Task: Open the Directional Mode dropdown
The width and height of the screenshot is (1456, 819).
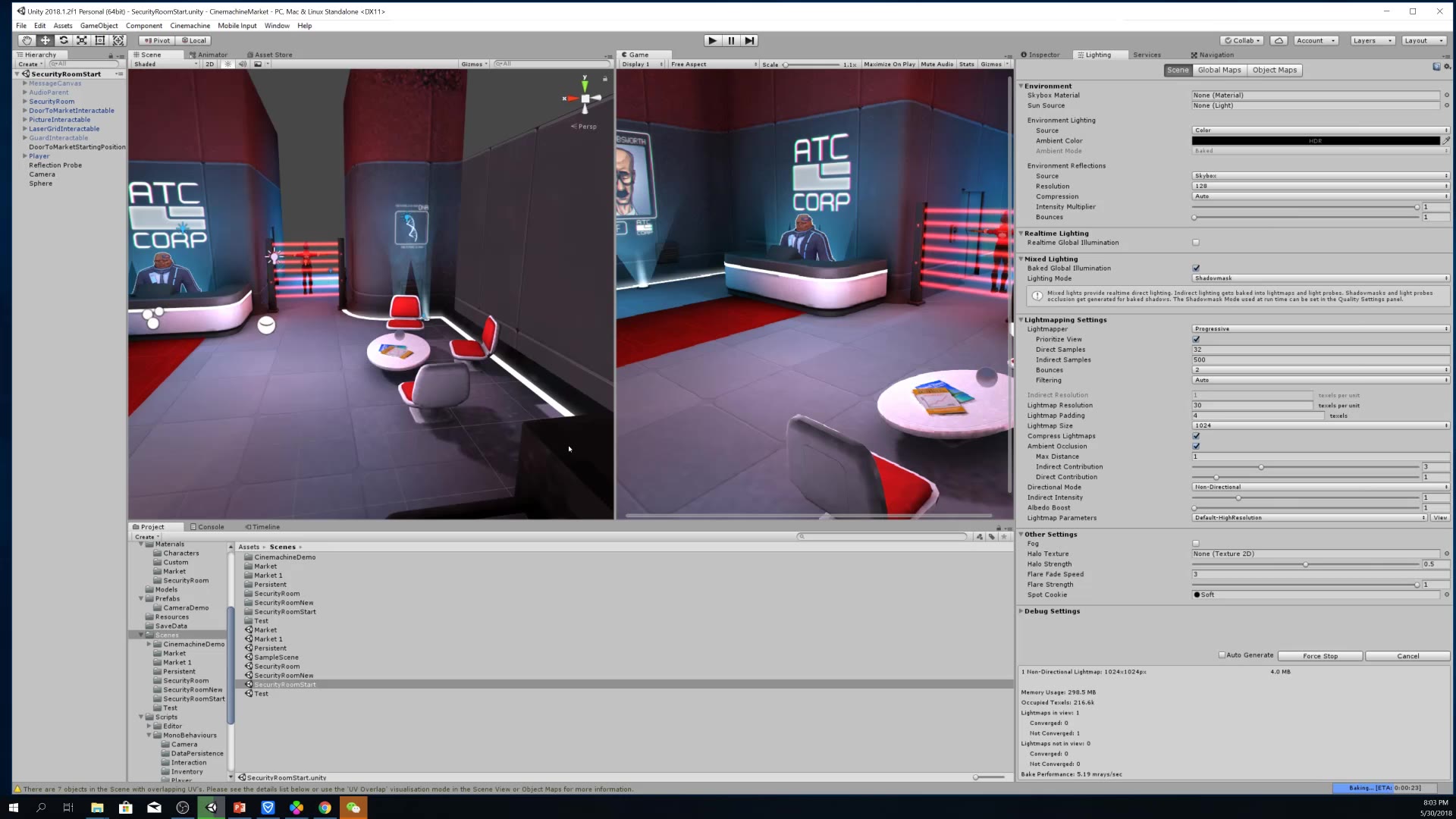Action: [x=1319, y=487]
